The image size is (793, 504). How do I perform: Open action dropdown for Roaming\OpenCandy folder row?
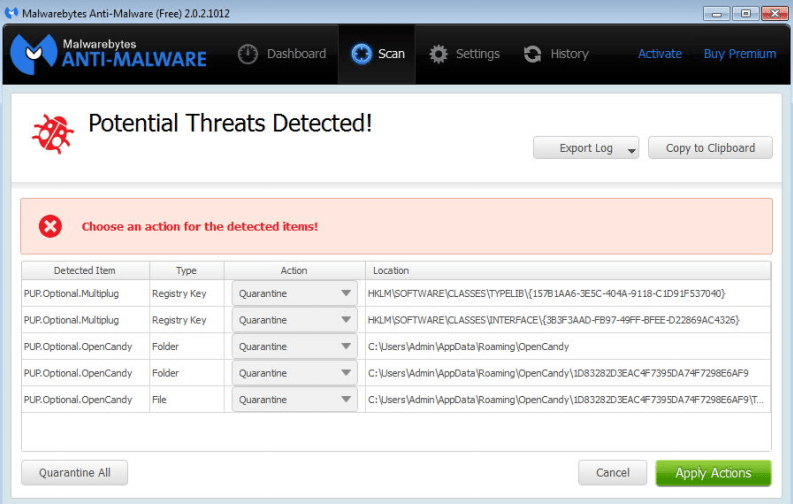tap(294, 346)
